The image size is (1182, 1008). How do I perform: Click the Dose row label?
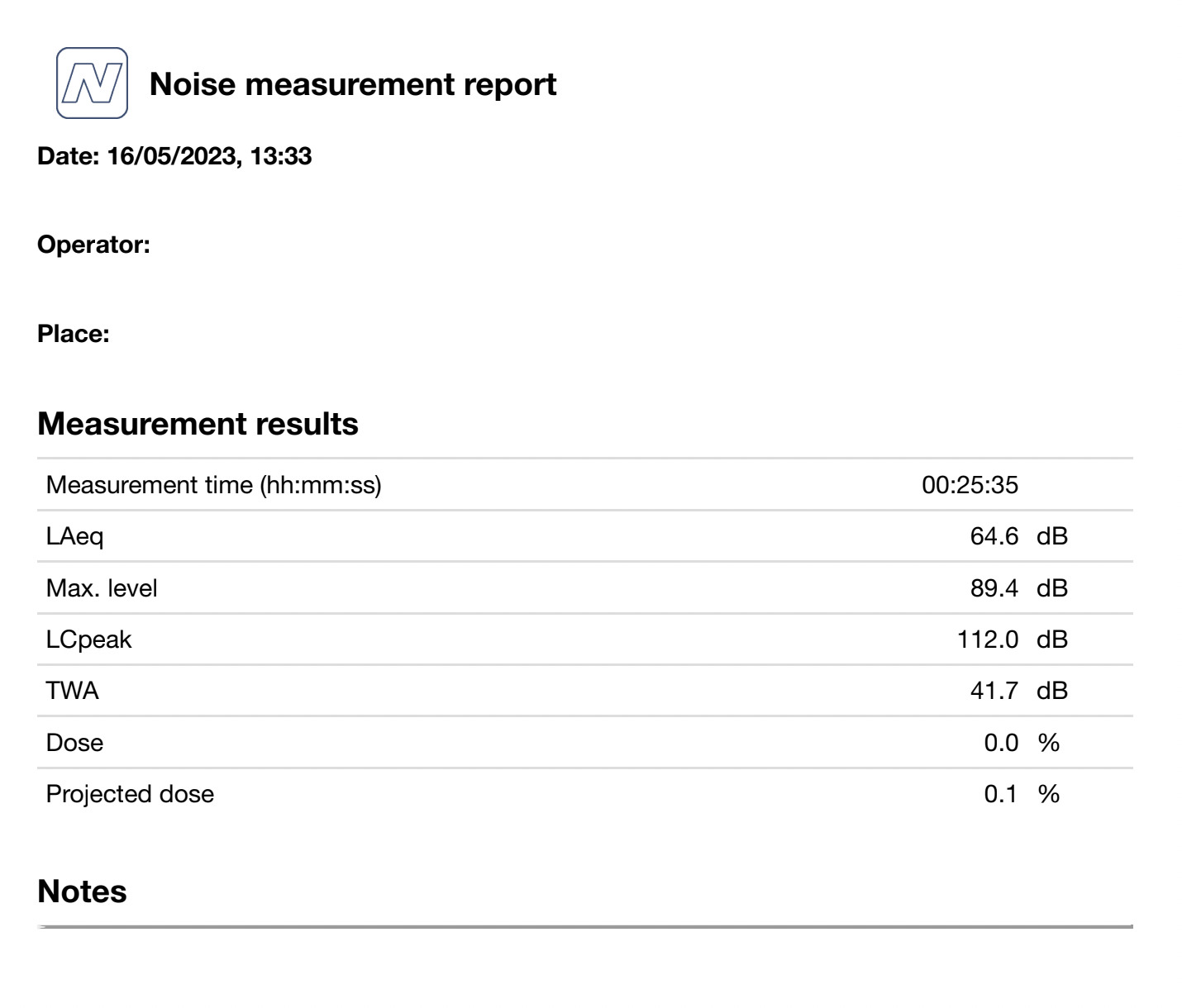[x=75, y=743]
